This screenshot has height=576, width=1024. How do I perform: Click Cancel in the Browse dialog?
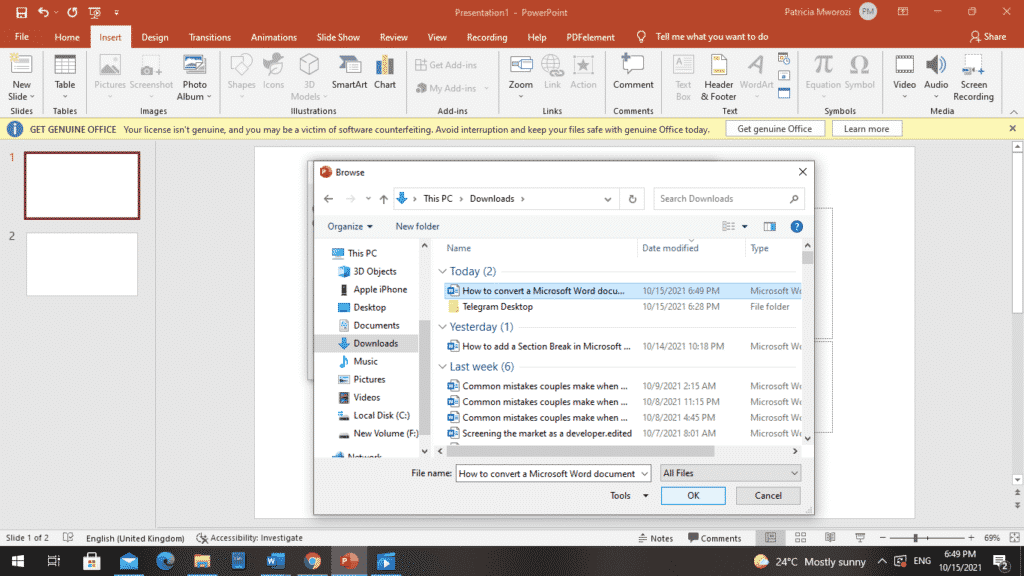pos(768,496)
